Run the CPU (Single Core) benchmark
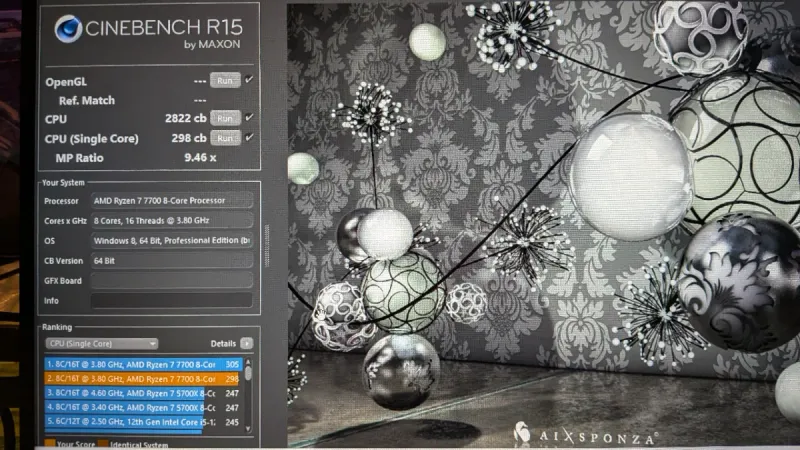 (225, 138)
